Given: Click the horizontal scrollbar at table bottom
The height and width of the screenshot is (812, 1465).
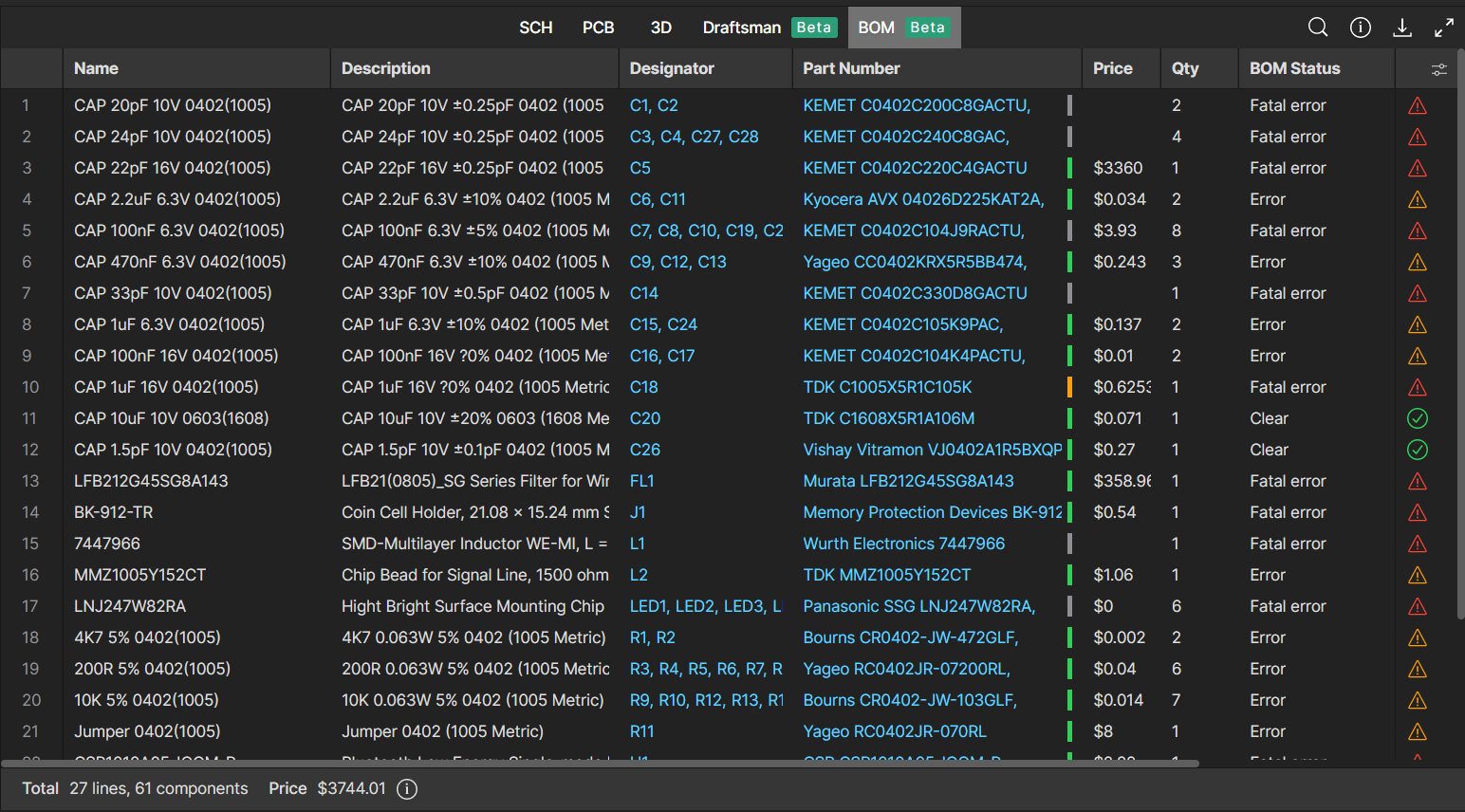Looking at the screenshot, I should coord(600,763).
